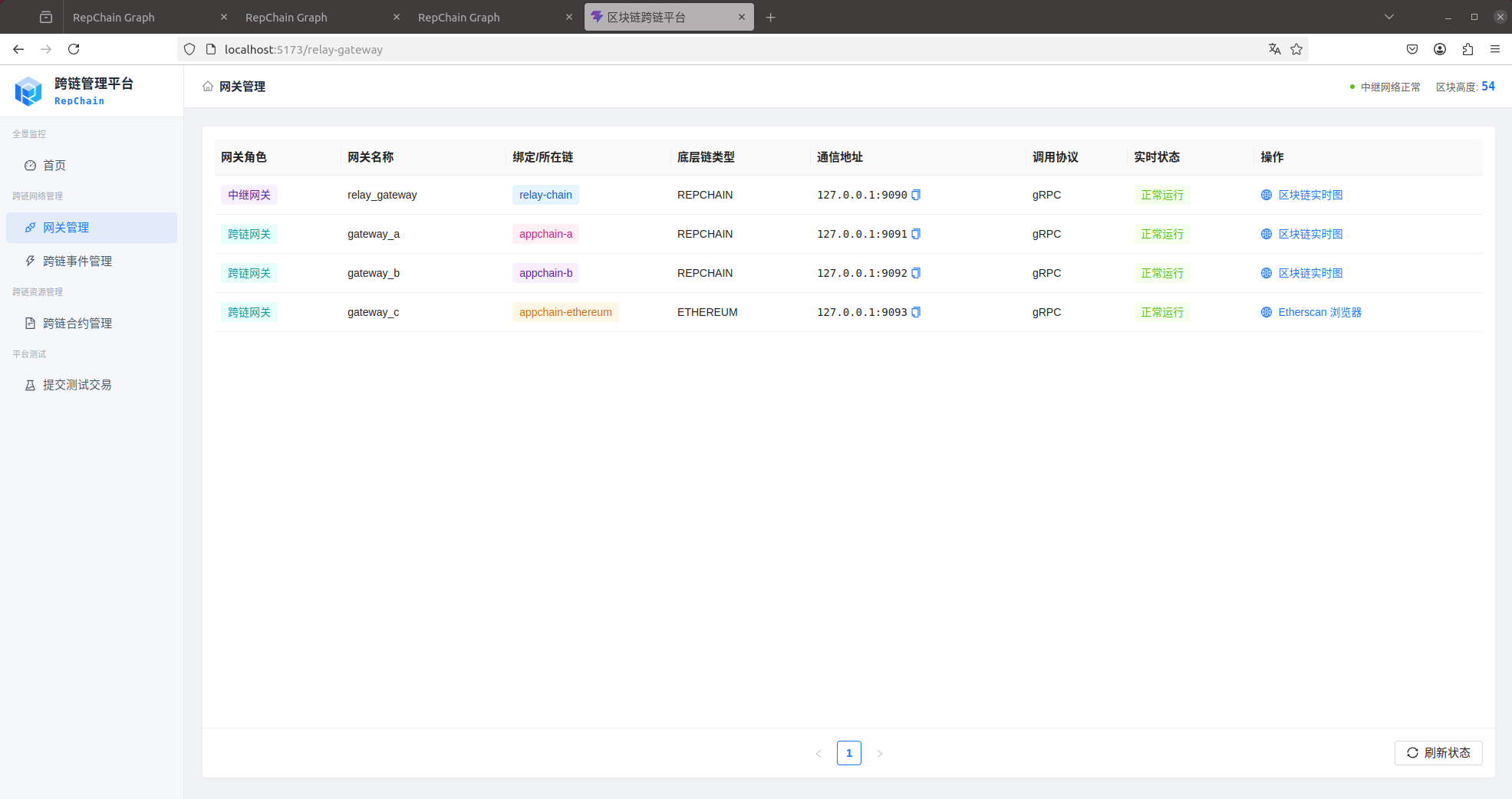Open 区块链实时图 for relay_gateway
The height and width of the screenshot is (799, 1512).
[1302, 195]
